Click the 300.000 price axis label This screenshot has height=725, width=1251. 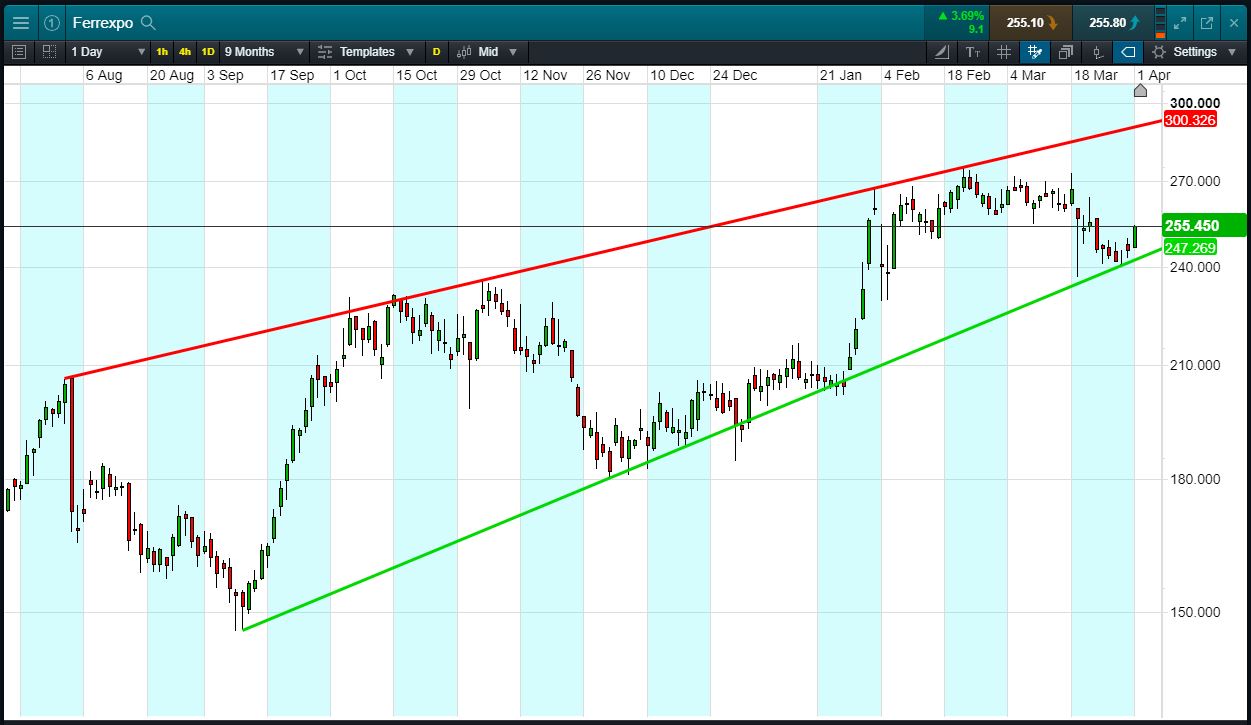pos(1195,103)
